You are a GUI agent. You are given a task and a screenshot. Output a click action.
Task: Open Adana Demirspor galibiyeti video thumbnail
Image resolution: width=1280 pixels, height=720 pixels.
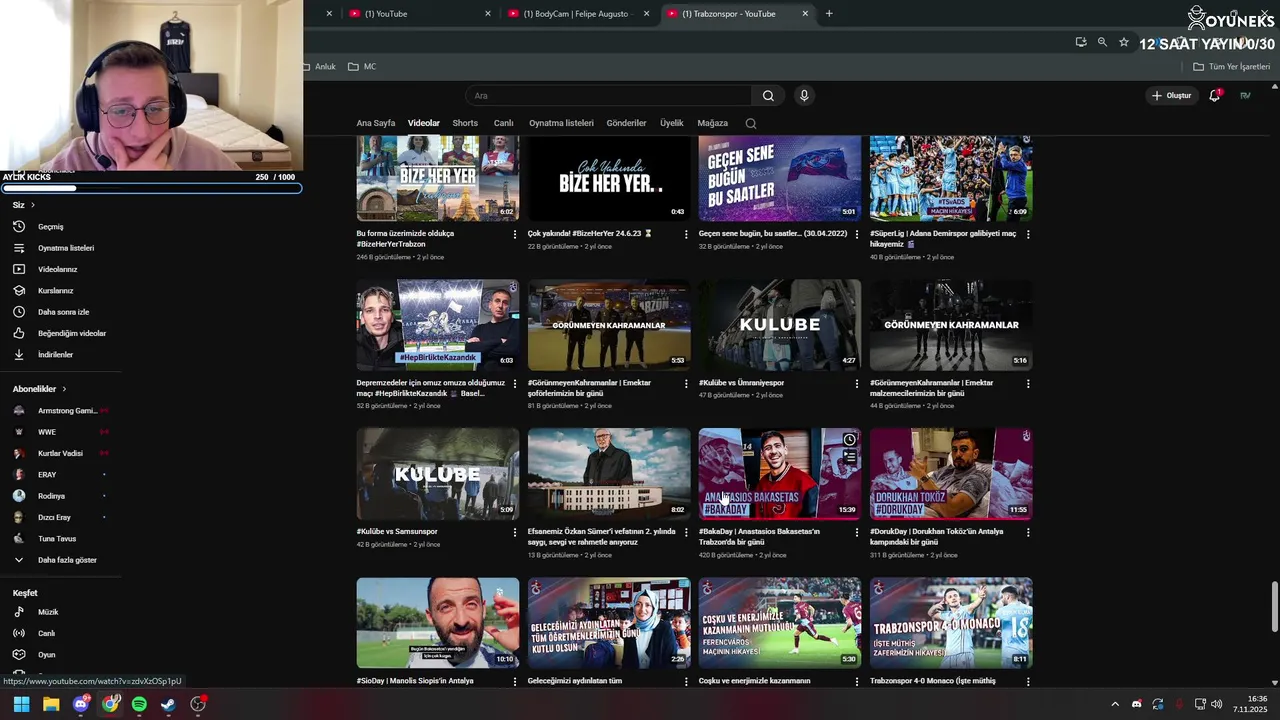(x=951, y=178)
